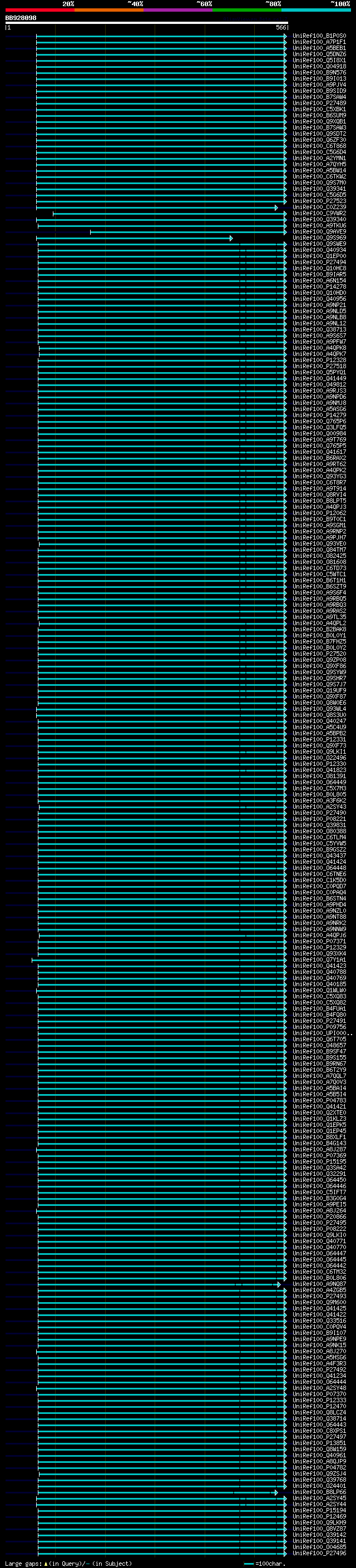Viewport: 356px width, 1568px height.
Task: Select hit UniRef100_P15195
Action: pos(319,1161)
